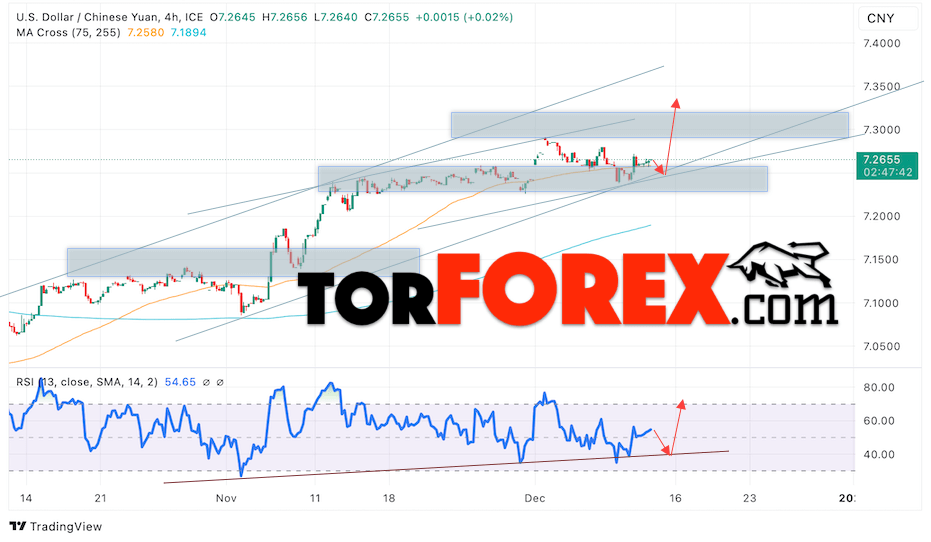The height and width of the screenshot is (542, 931).
Task: Click the first ⌀ symbol beside RSI value
Action: point(206,382)
